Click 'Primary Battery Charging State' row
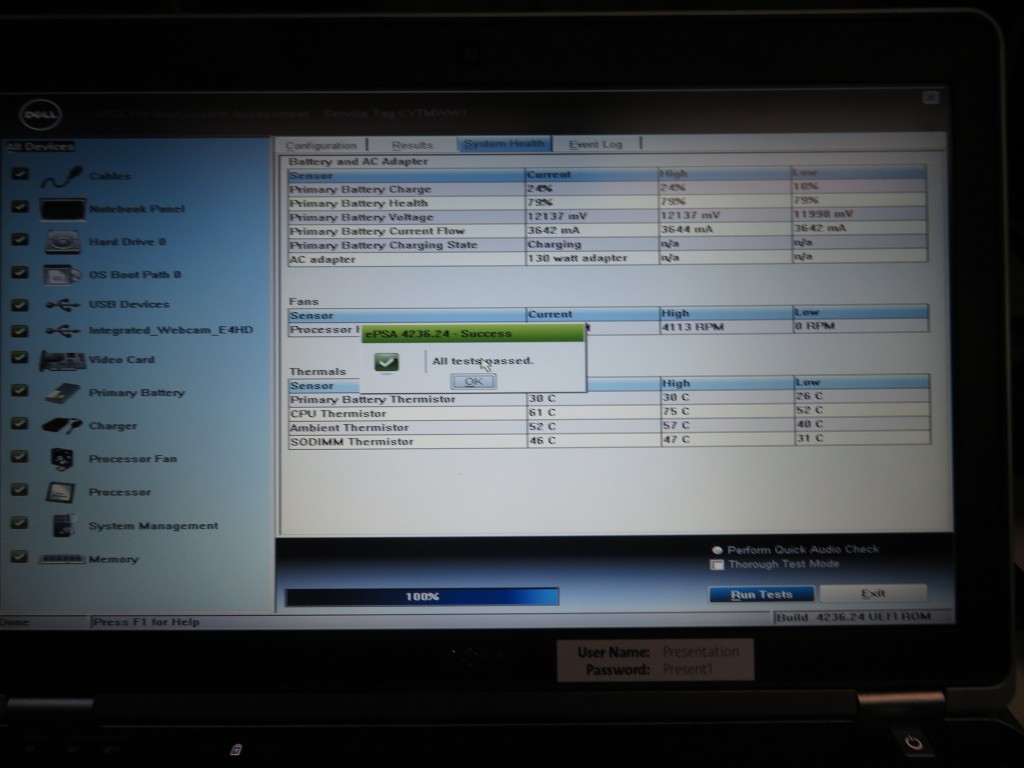Screen dimensions: 1024x768 point(607,245)
